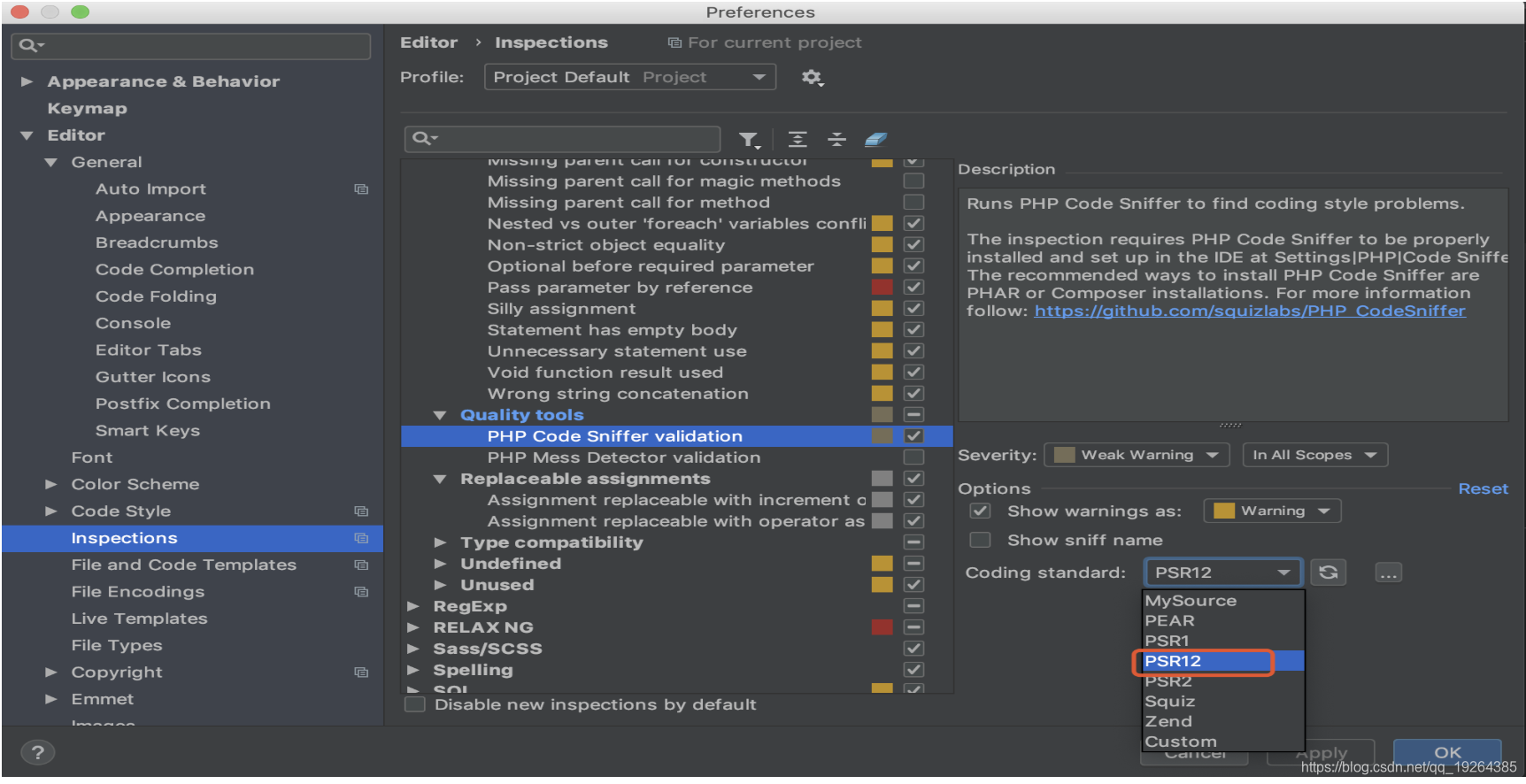Click the project icon beside Code Style

pyautogui.click(x=361, y=511)
